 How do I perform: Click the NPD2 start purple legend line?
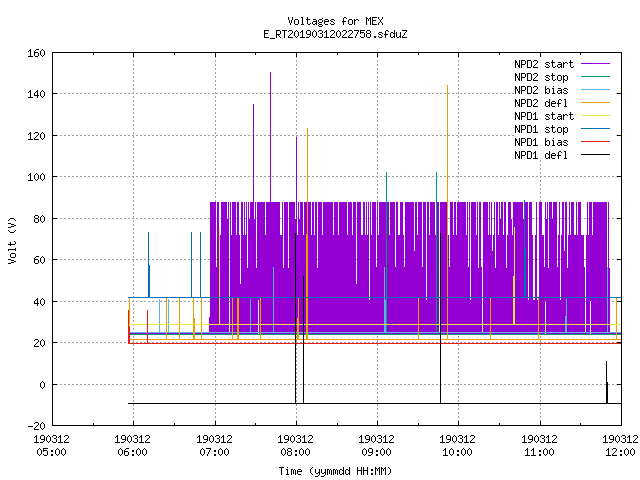(x=595, y=64)
